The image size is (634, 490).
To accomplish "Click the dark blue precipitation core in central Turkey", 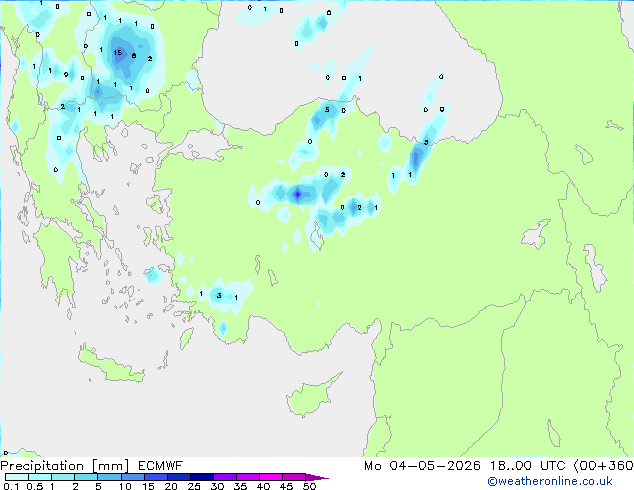I will 298,194.
